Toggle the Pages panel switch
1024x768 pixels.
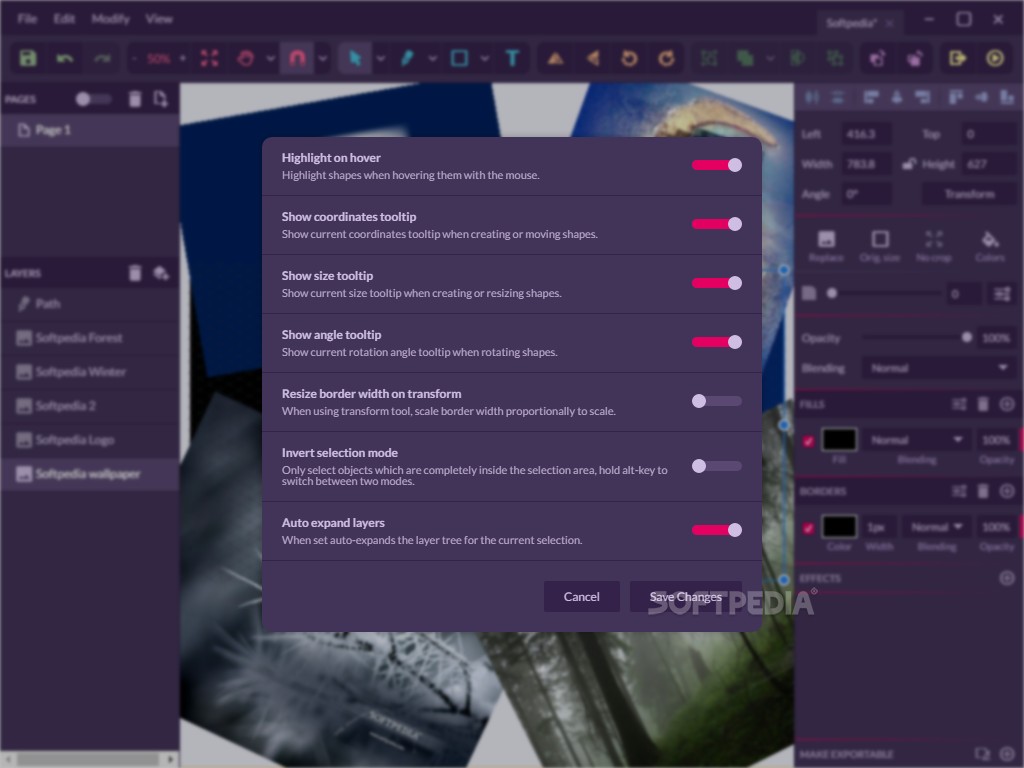pos(93,99)
